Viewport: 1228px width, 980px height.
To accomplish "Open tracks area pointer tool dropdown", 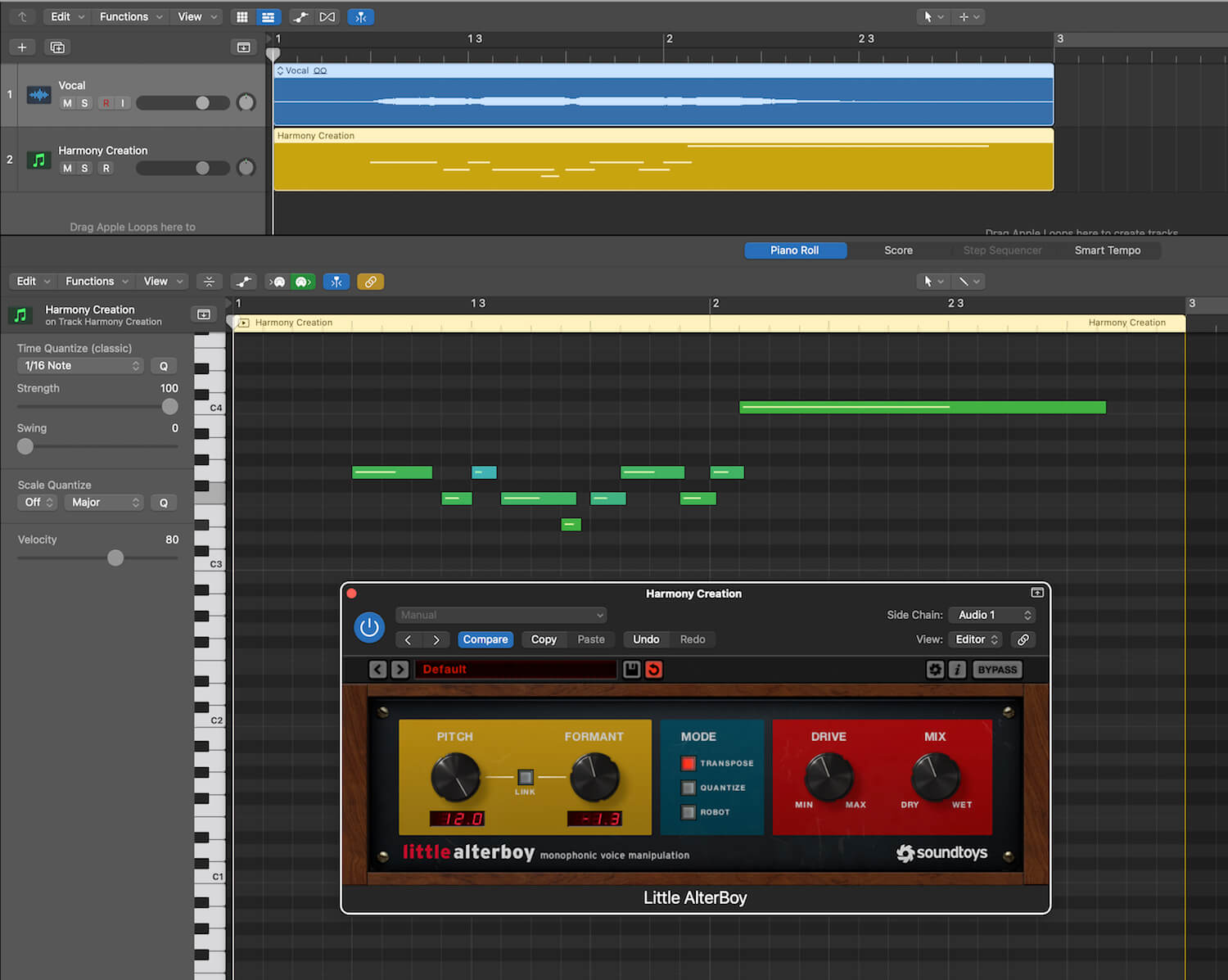I will pos(933,16).
